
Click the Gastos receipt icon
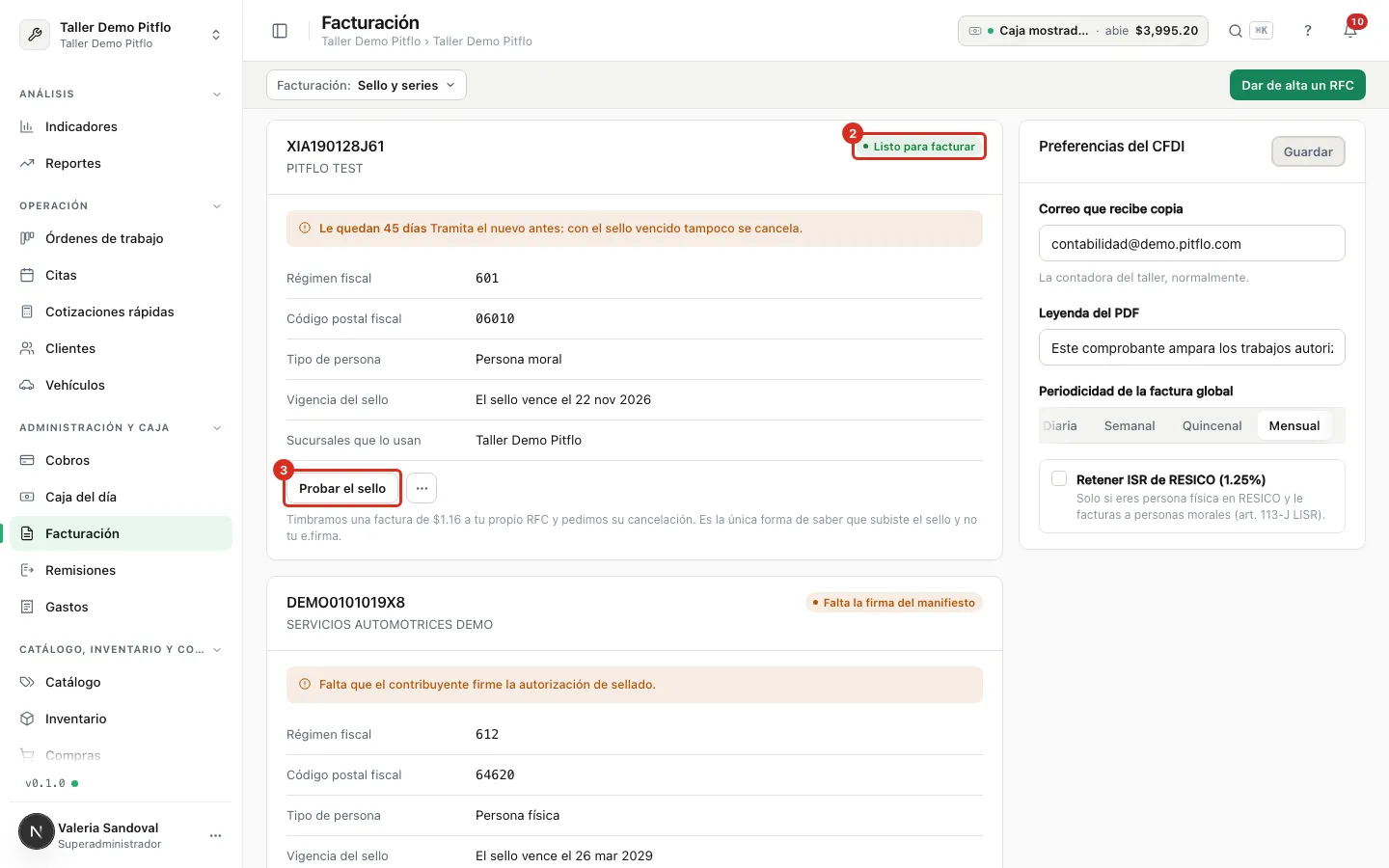pos(27,607)
